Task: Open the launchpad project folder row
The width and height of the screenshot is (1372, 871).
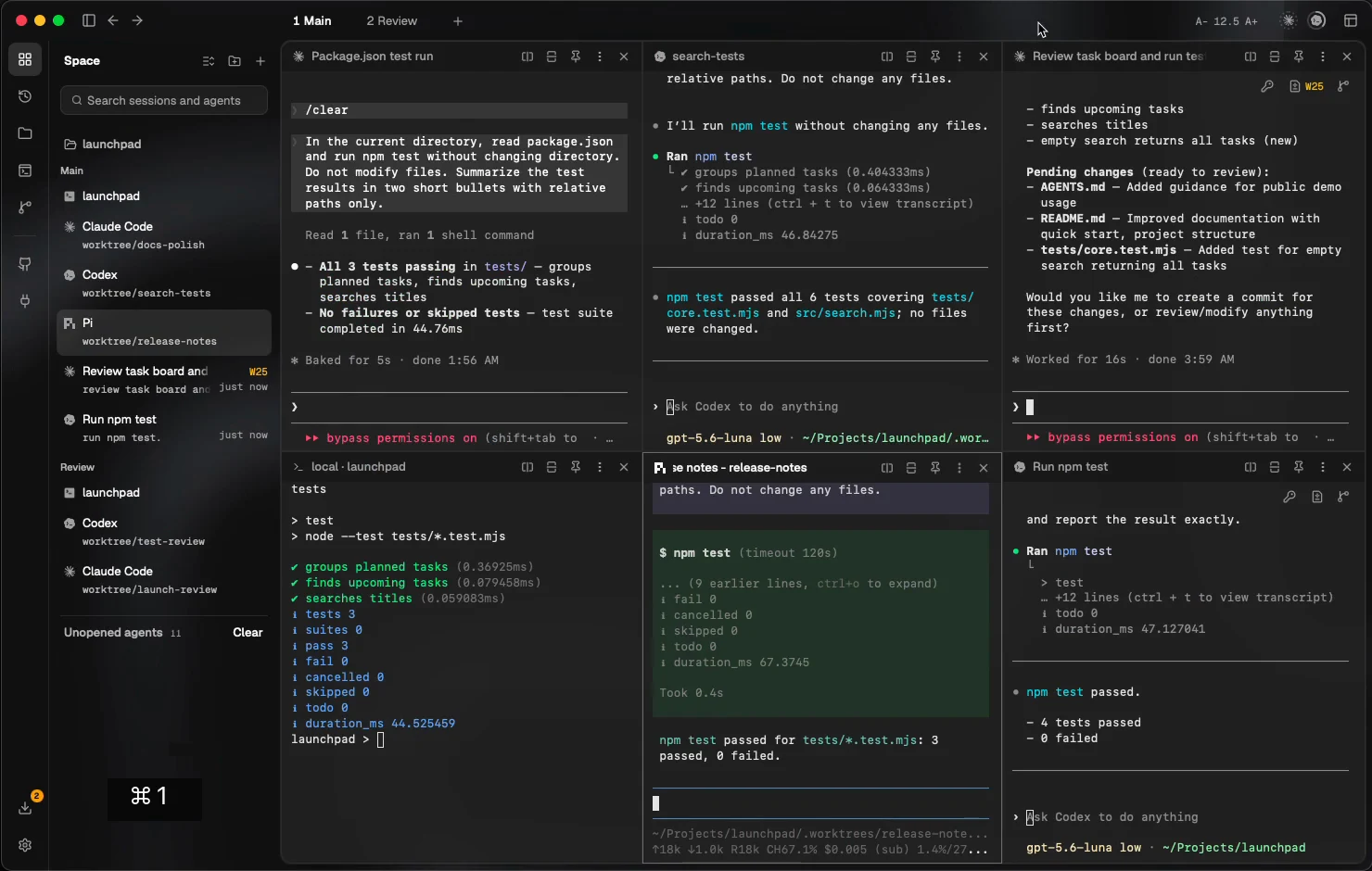Action: [x=164, y=144]
